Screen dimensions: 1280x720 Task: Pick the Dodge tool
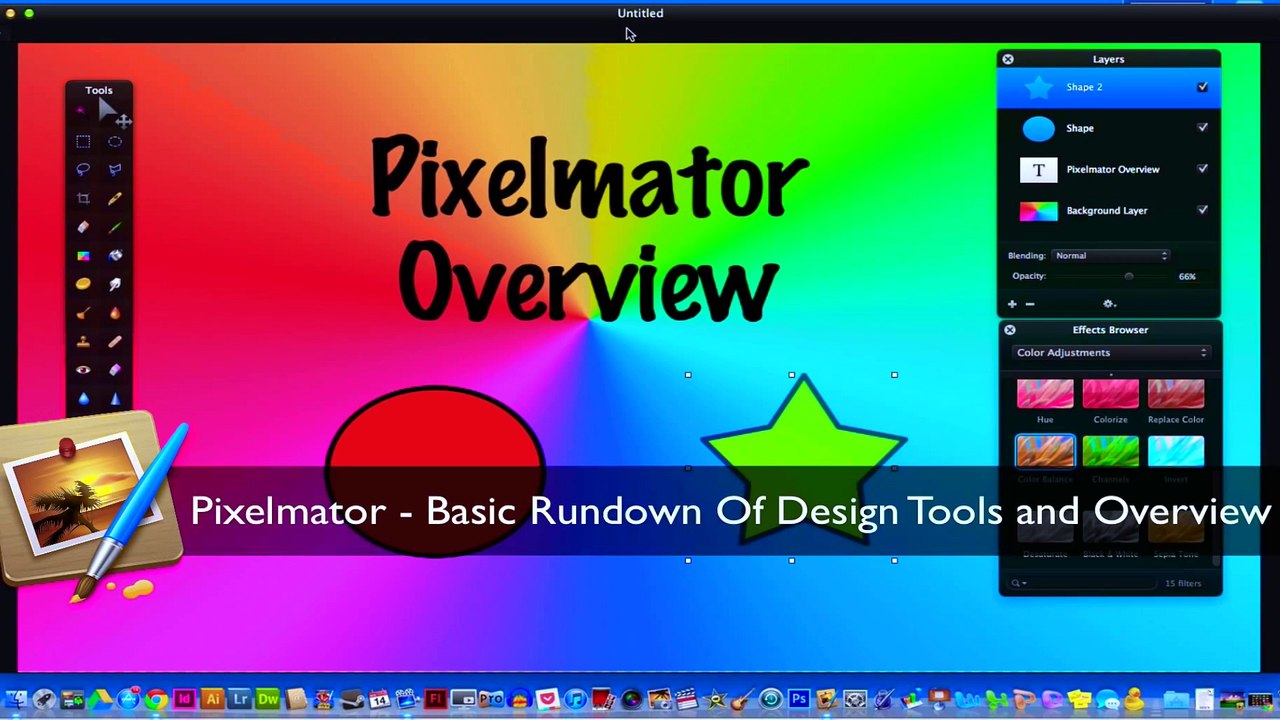83,313
